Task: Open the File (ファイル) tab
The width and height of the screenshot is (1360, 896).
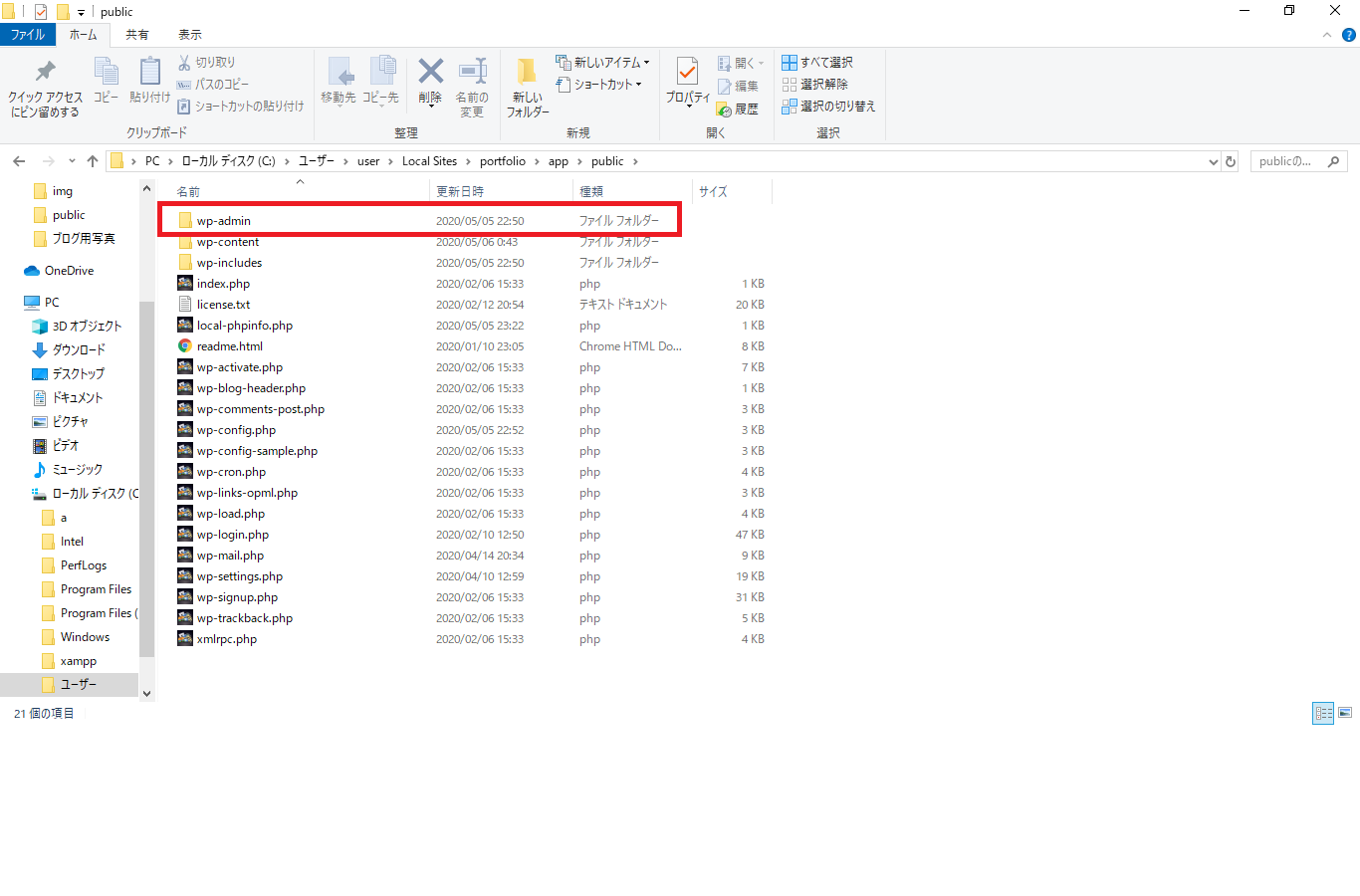Action: point(28,35)
